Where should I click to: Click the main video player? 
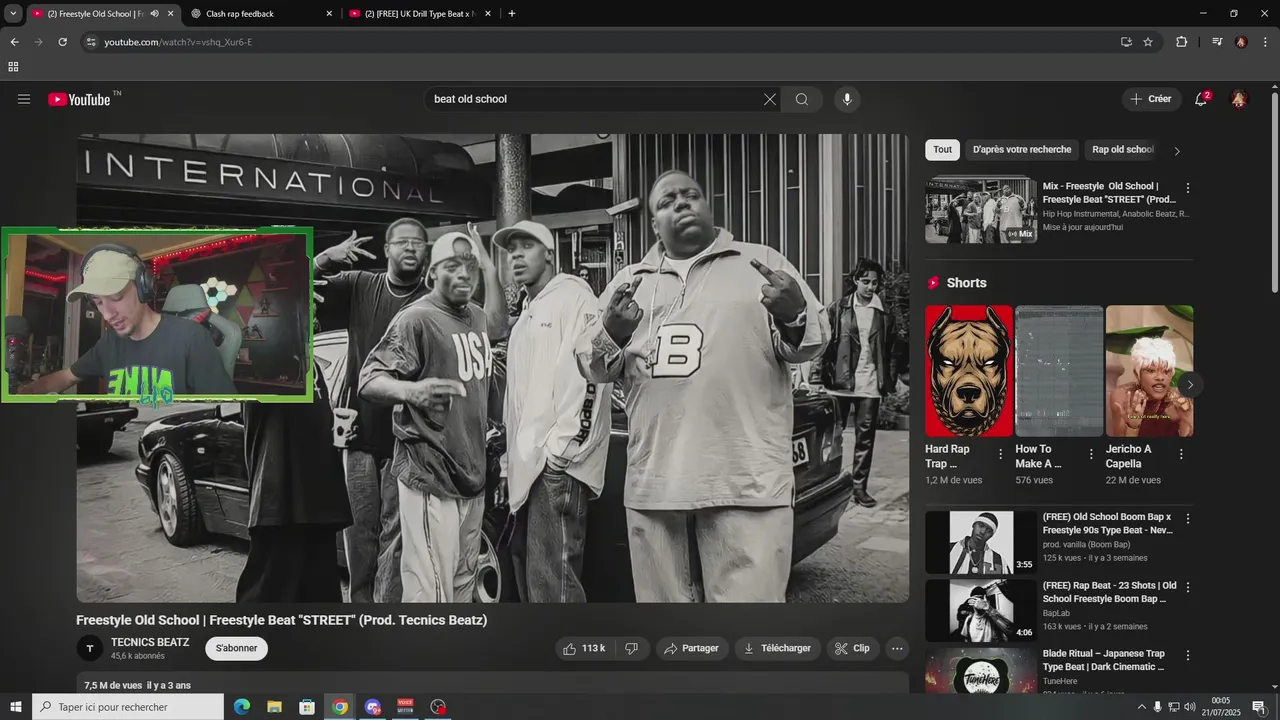493,368
